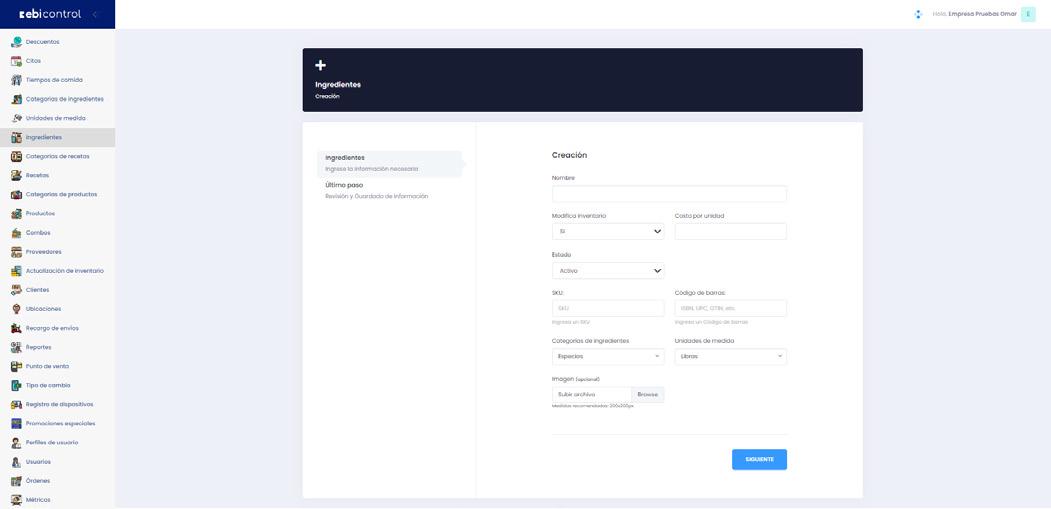
Task: Open Unidades de medida dropdown showing Libras
Action: [x=731, y=357]
